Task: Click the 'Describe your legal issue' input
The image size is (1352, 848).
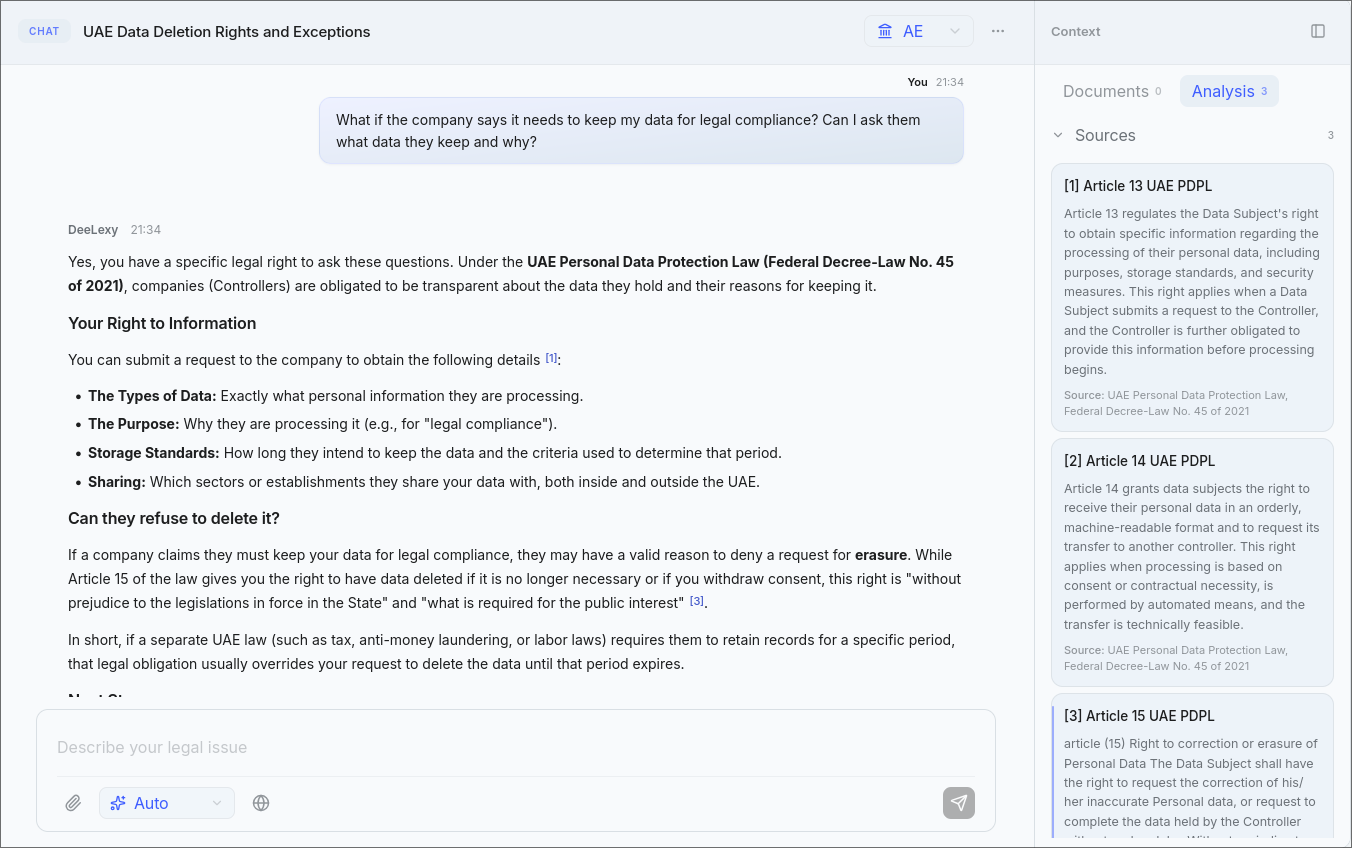Action: pos(516,747)
